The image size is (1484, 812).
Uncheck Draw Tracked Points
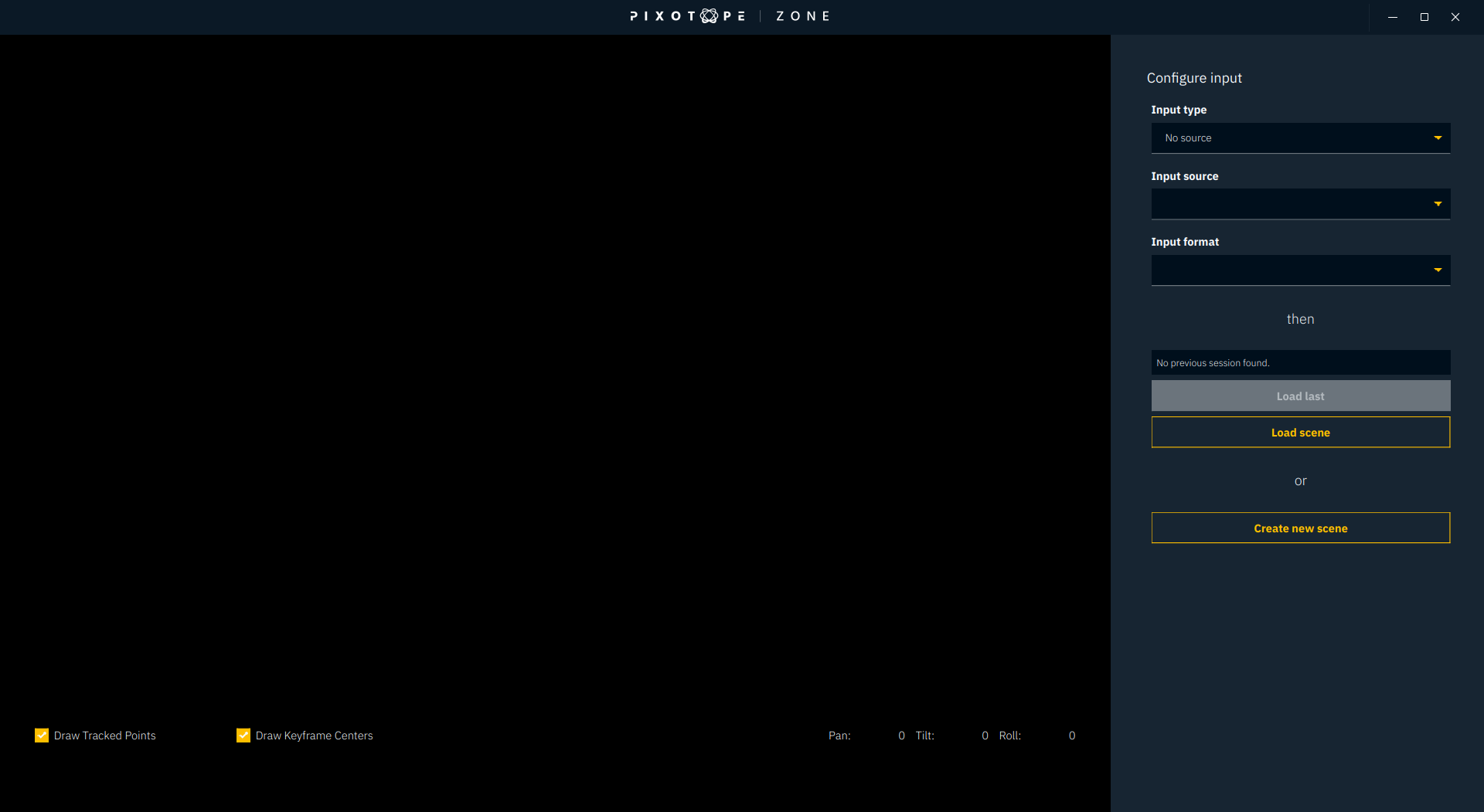pyautogui.click(x=42, y=736)
